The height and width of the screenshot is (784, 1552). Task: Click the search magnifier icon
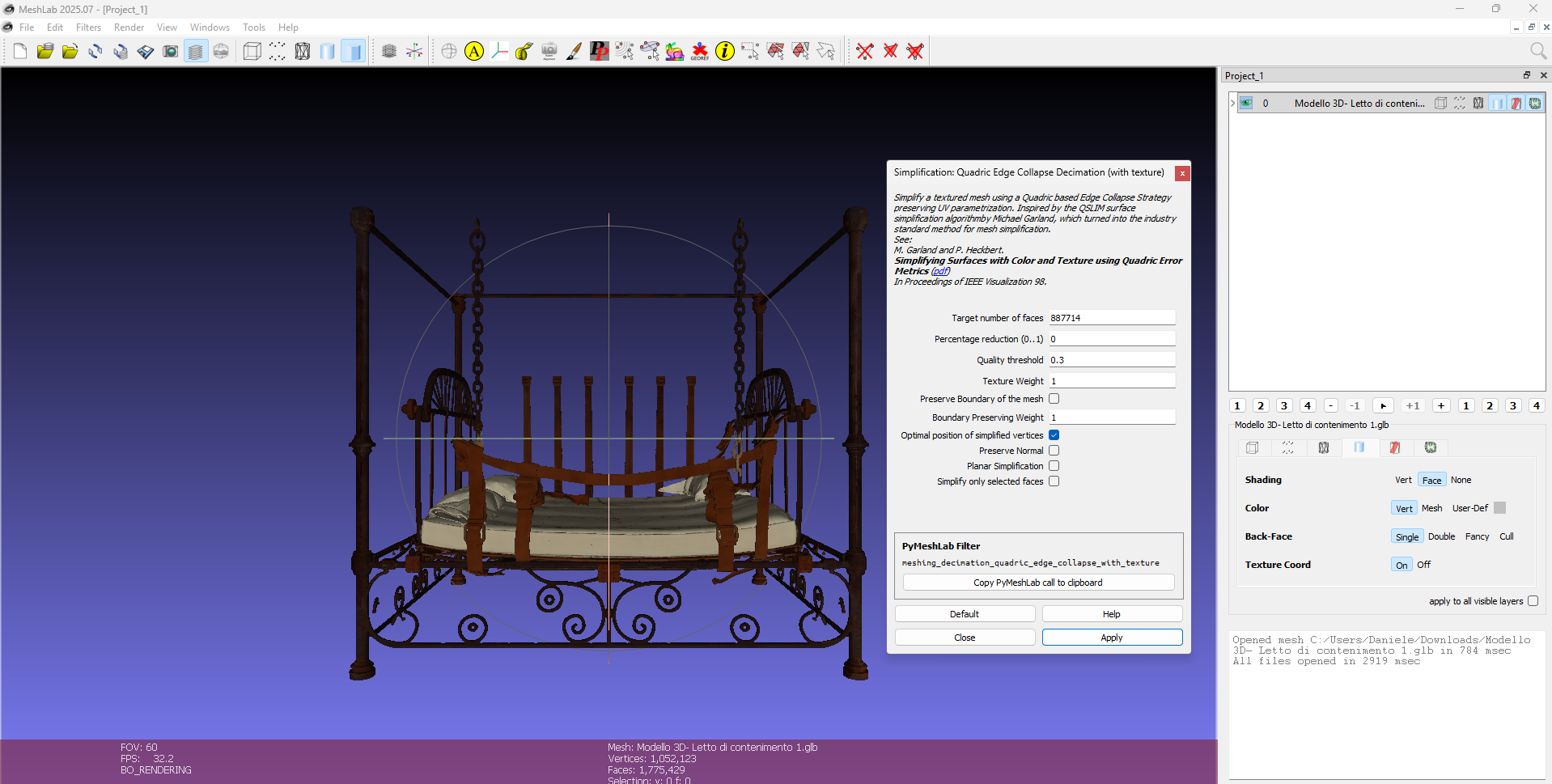(x=1538, y=51)
